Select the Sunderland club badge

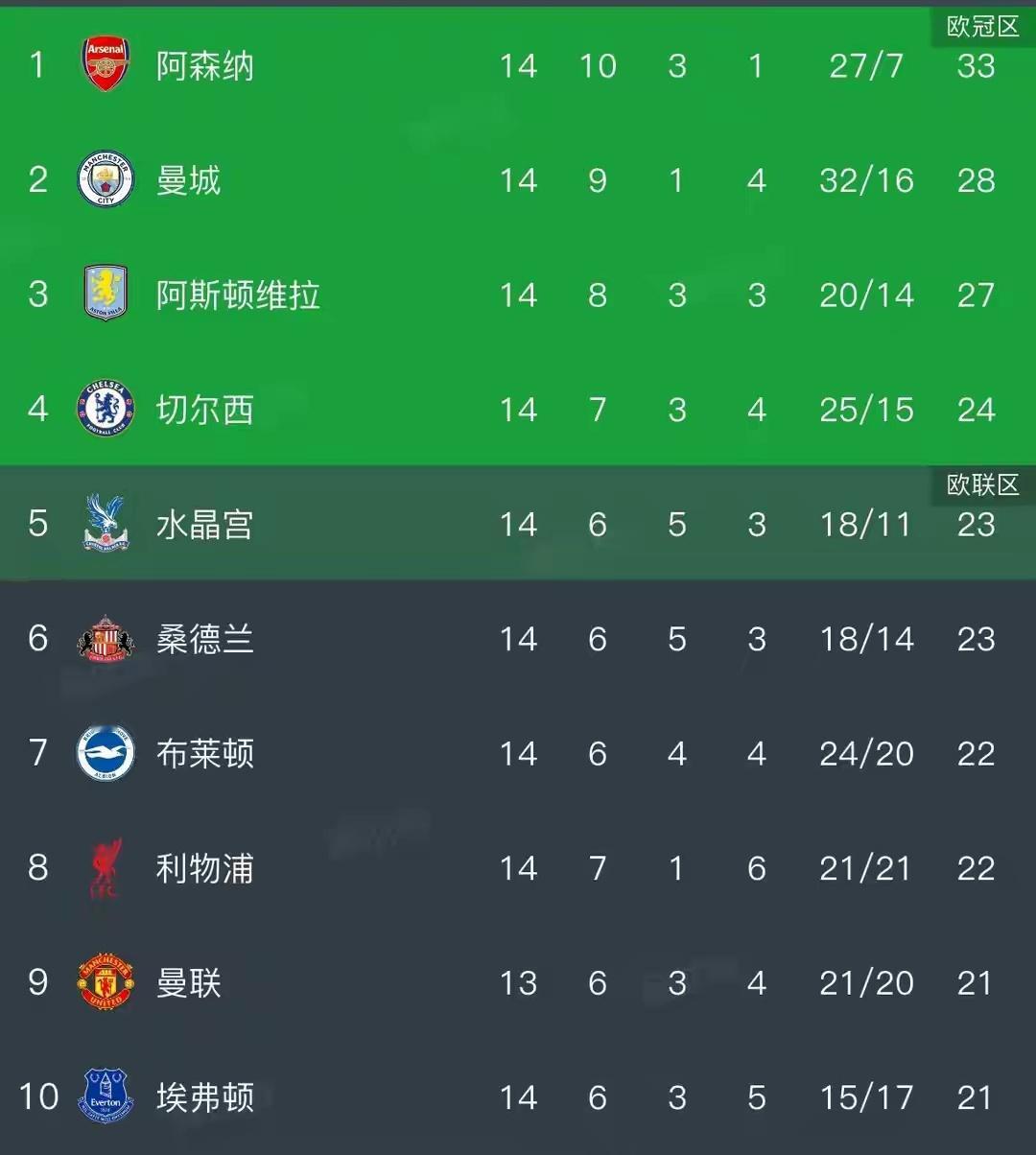pos(106,639)
